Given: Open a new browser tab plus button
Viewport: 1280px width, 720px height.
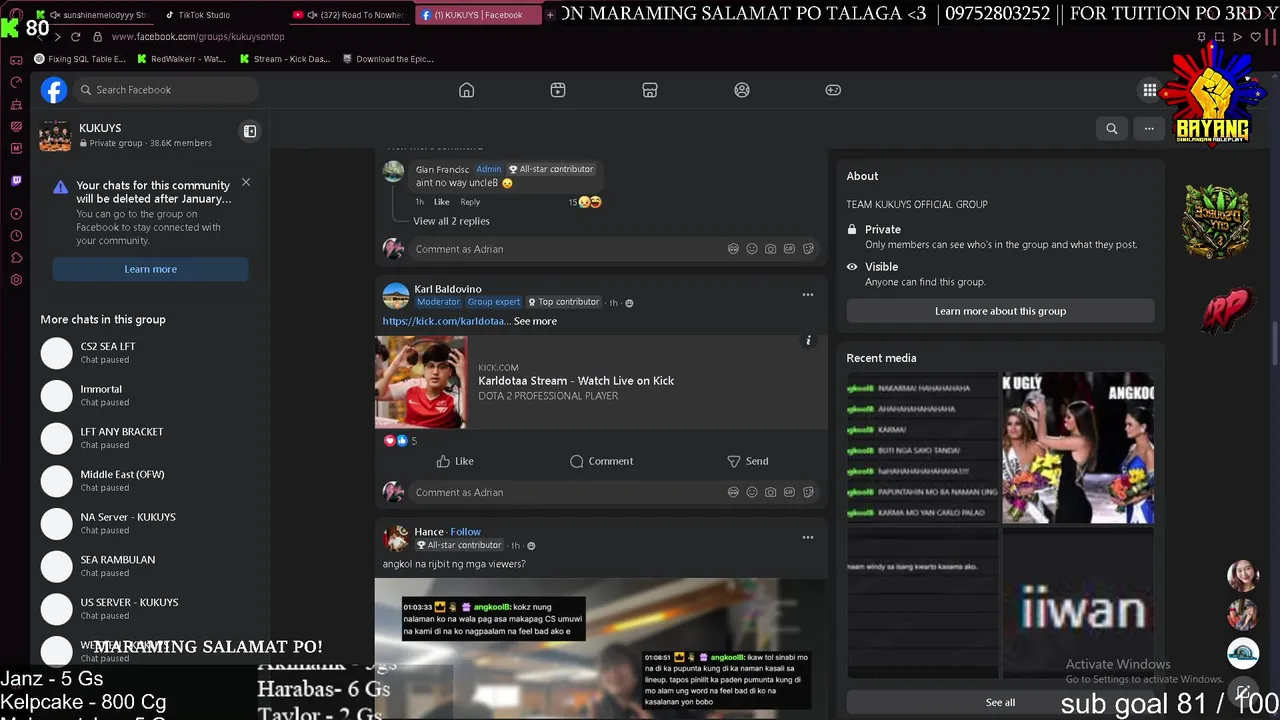Looking at the screenshot, I should [x=550, y=15].
